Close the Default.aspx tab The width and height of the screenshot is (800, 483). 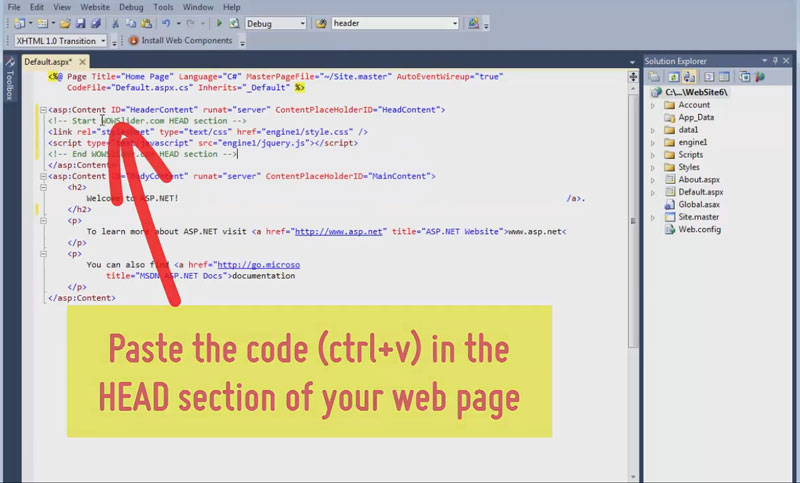coord(82,62)
